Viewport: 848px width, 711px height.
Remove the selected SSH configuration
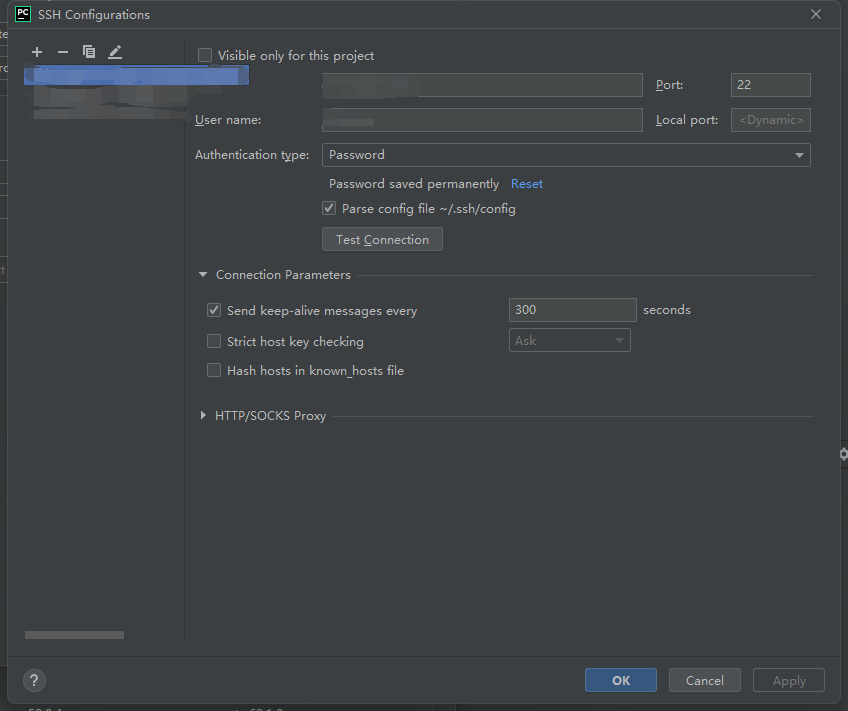(x=63, y=52)
